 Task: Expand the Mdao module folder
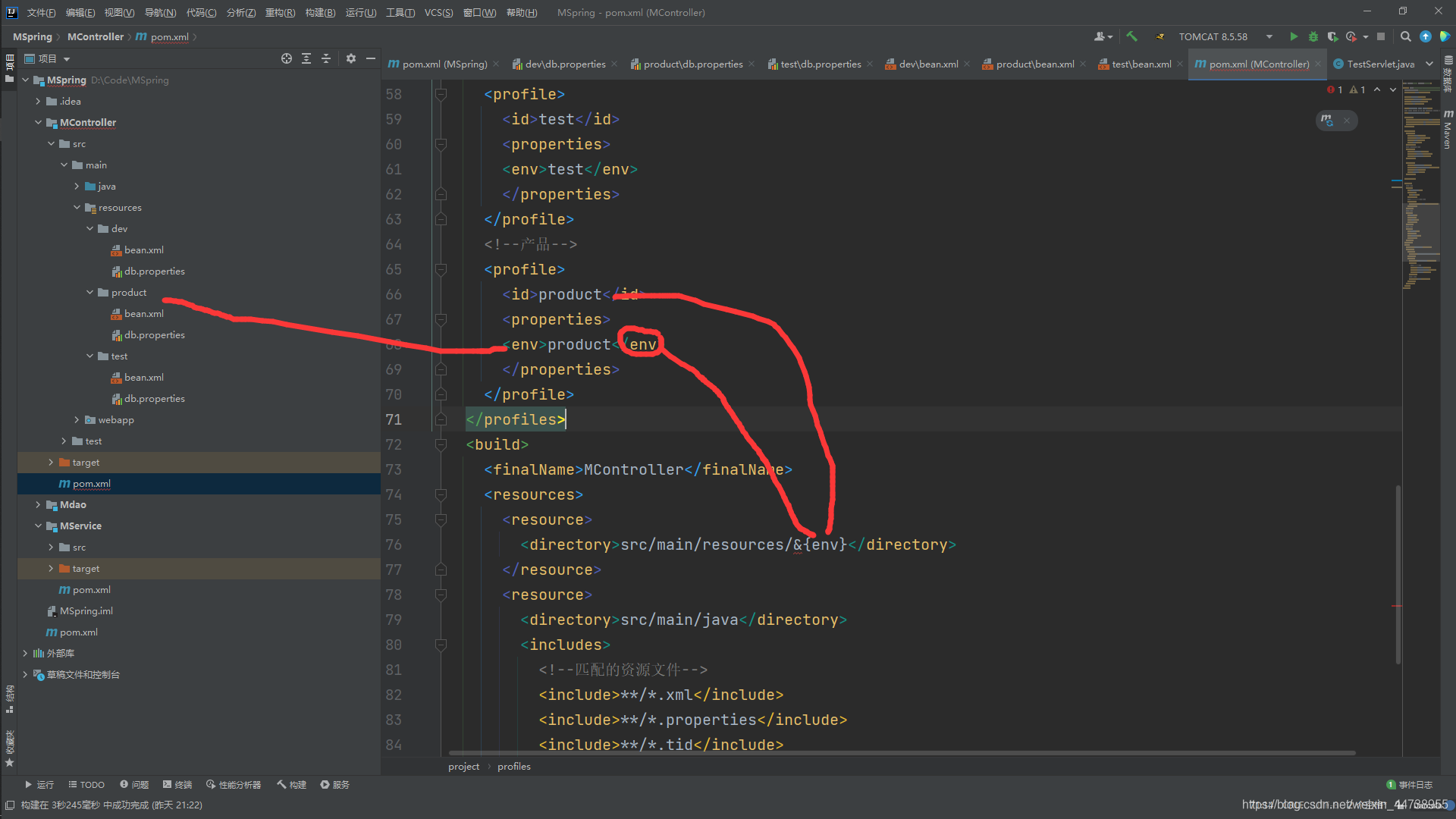[38, 505]
